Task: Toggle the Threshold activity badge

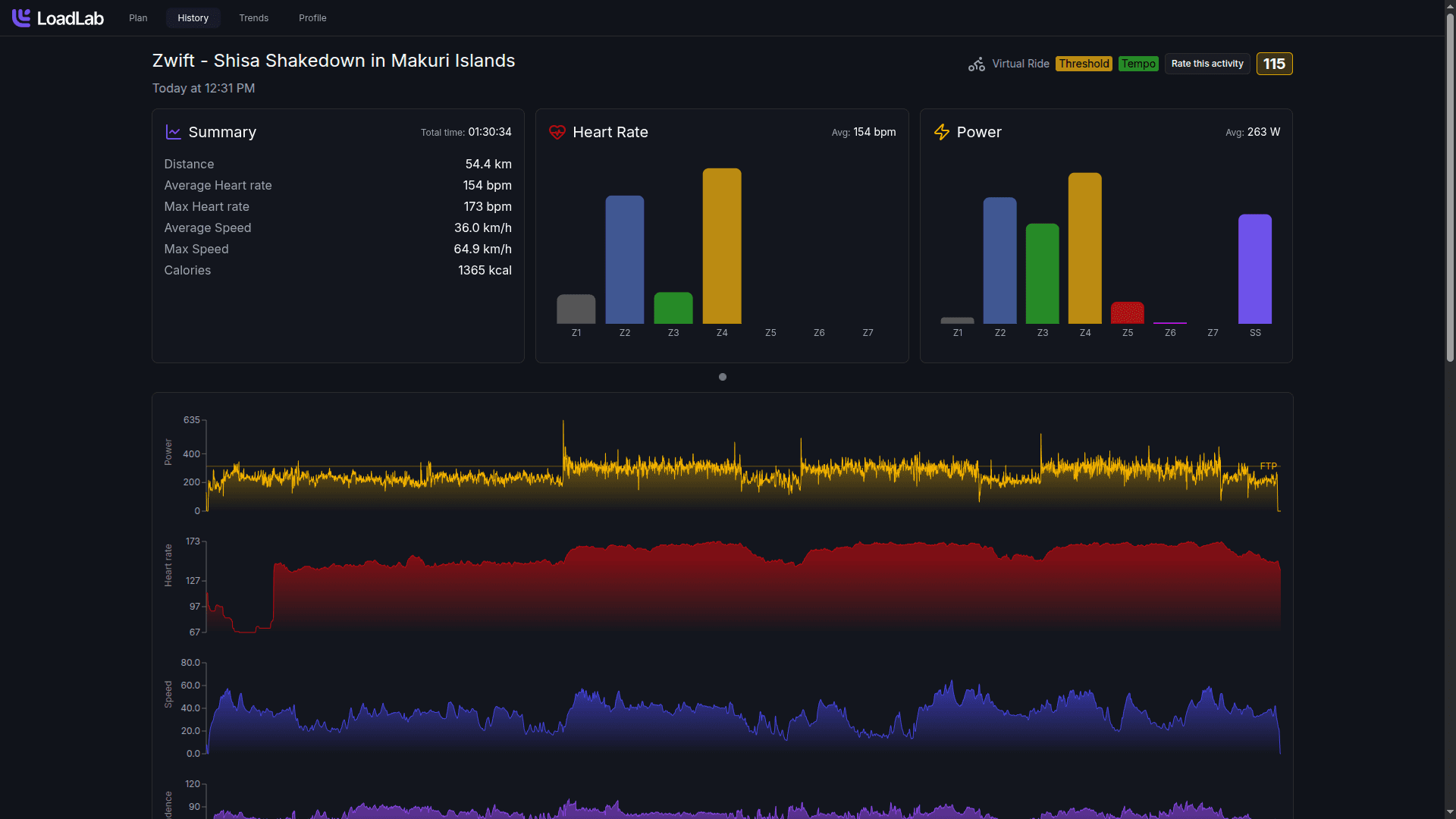Action: click(1084, 64)
